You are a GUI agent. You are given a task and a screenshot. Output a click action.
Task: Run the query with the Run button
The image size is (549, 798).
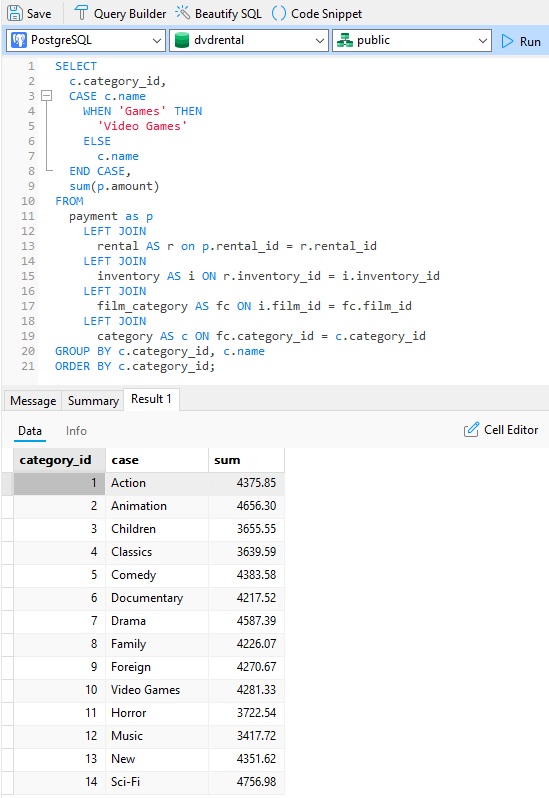pos(521,41)
